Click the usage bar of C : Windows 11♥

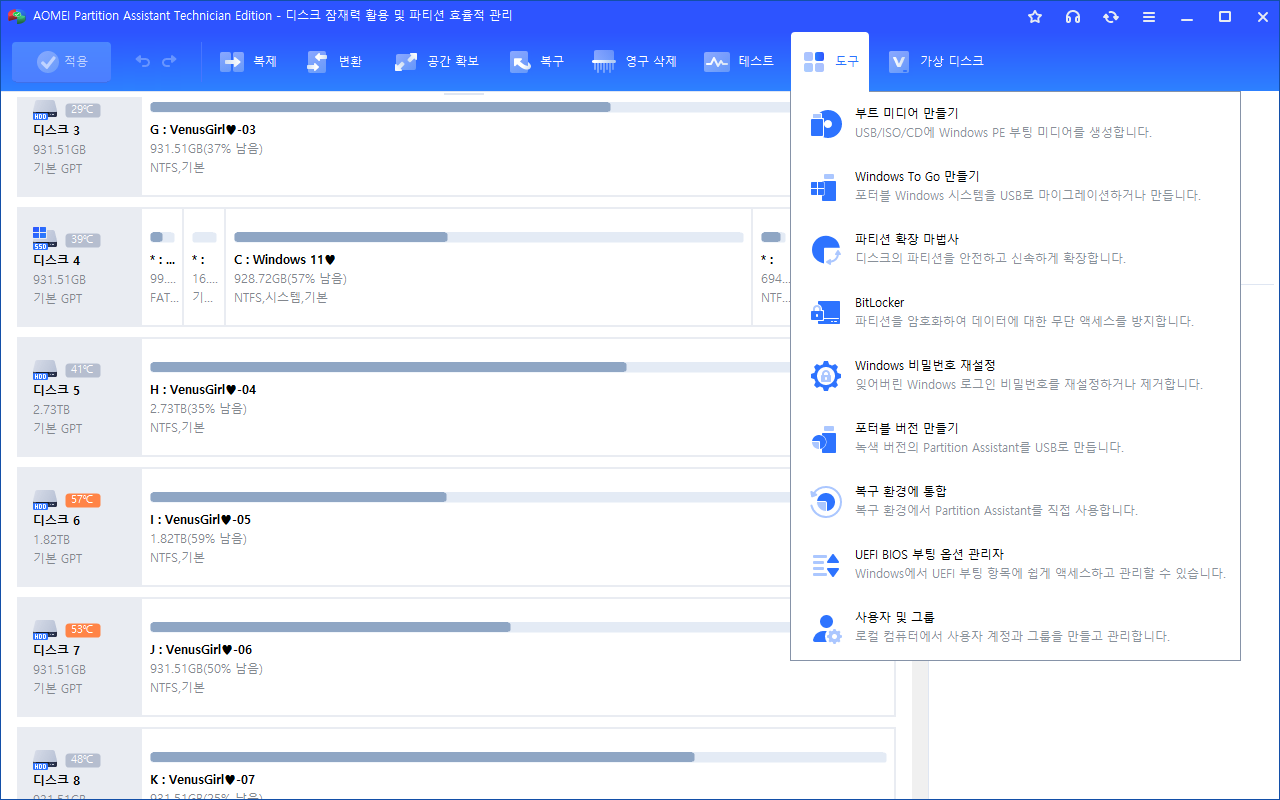(489, 237)
